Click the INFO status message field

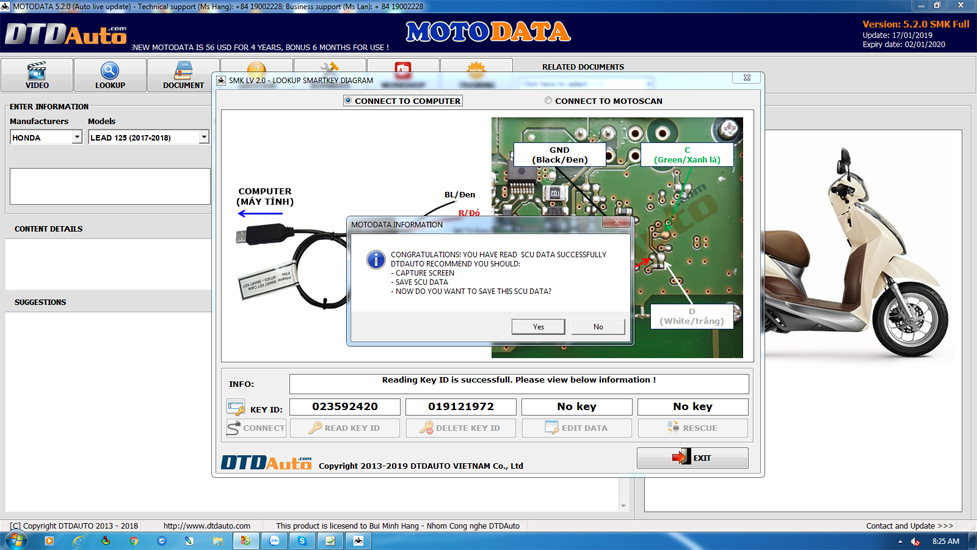pyautogui.click(x=519, y=383)
